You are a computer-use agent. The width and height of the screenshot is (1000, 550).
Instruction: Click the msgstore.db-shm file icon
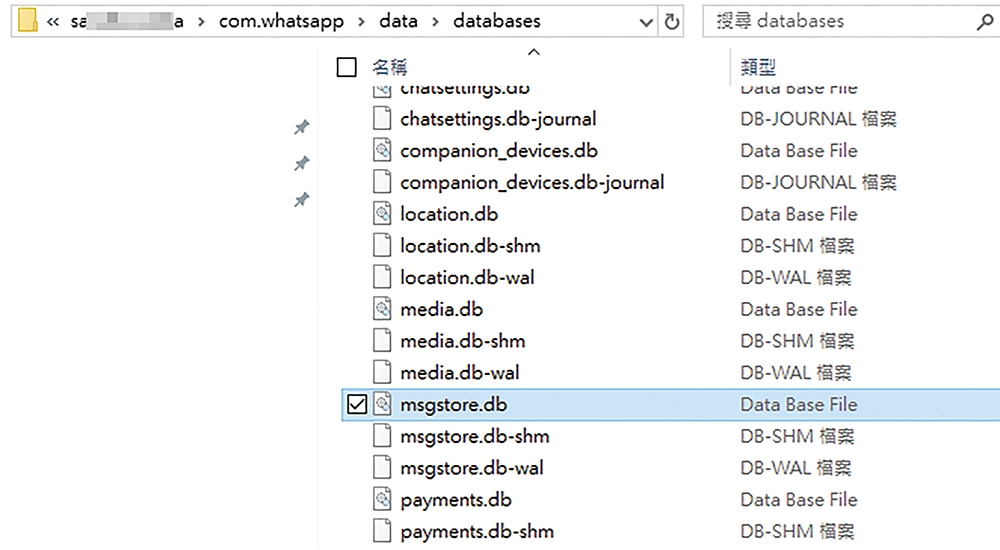point(382,436)
